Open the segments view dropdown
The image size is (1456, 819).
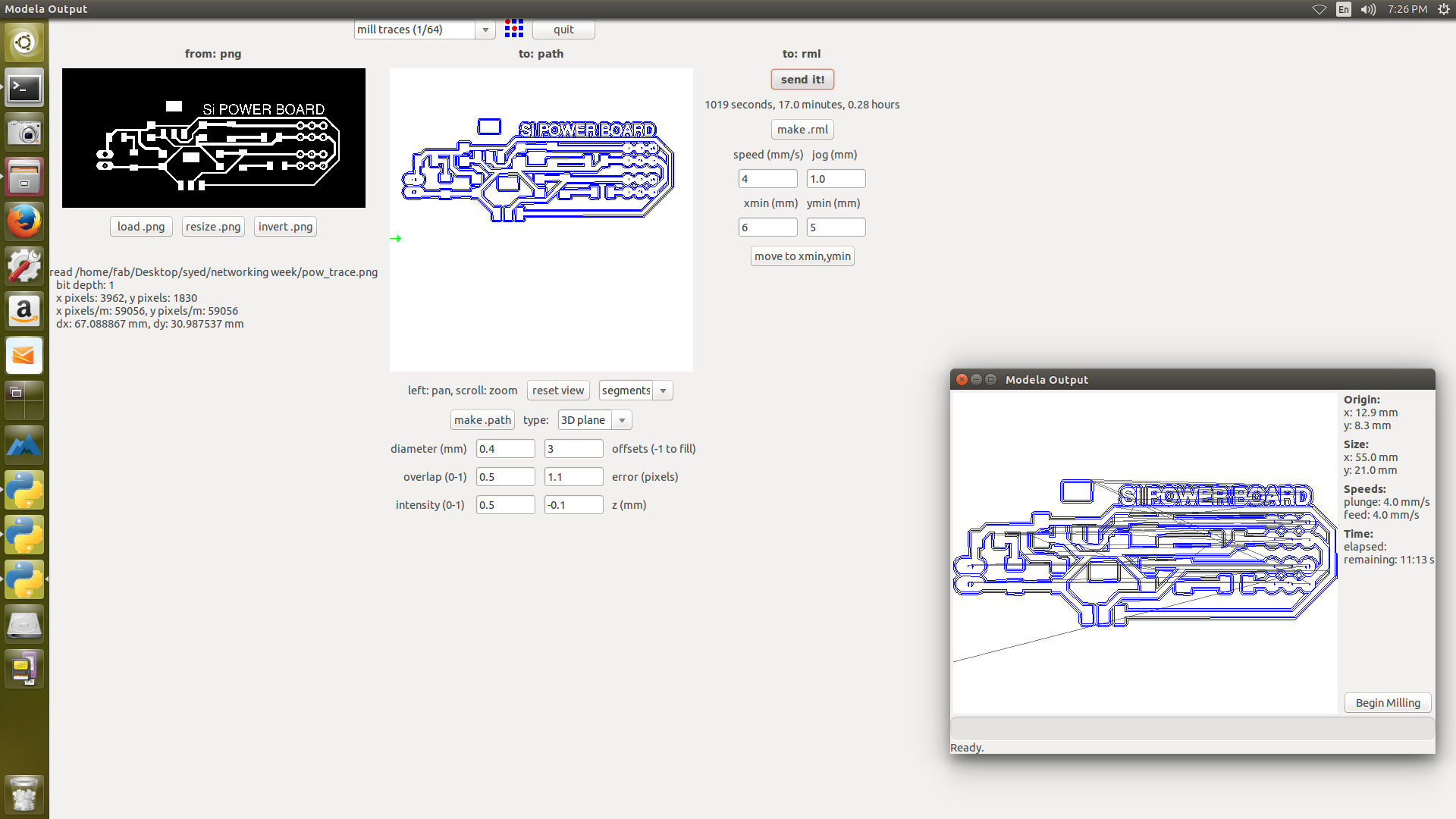[663, 391]
